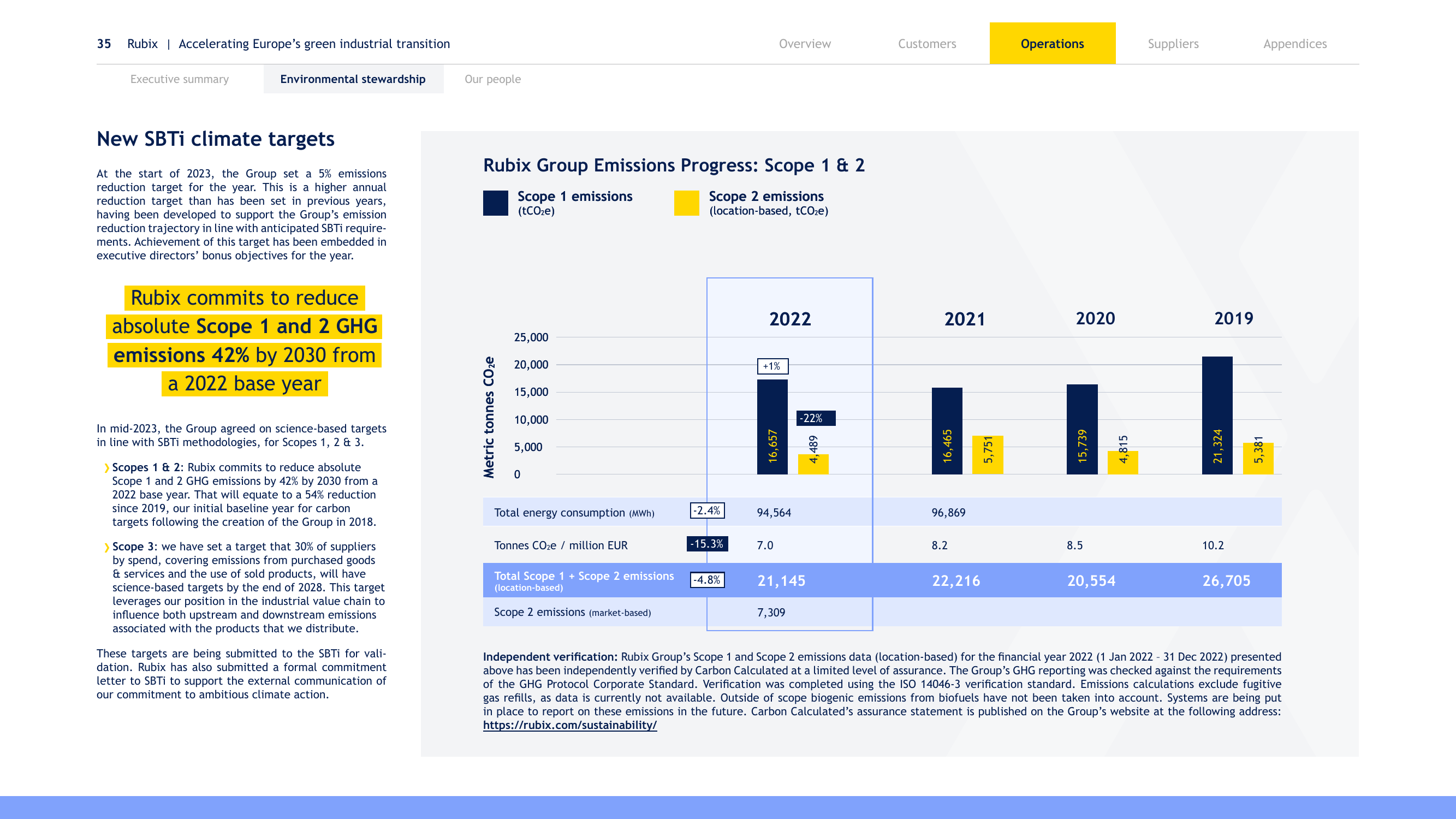This screenshot has height=819, width=1456.
Task: Click the 26,705 total emissions value
Action: coord(1226,580)
